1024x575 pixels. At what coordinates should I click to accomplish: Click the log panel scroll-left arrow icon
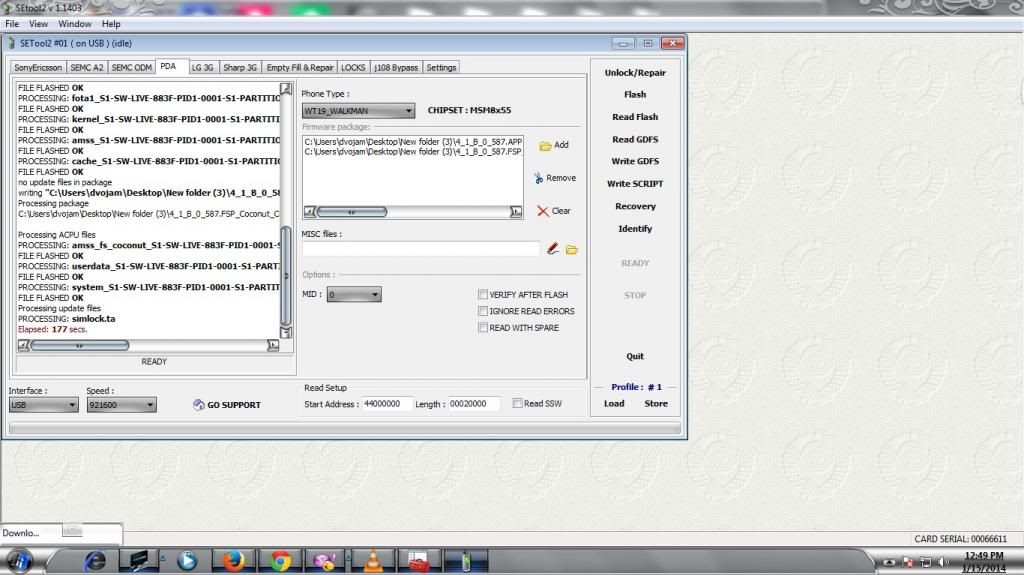tap(24, 345)
